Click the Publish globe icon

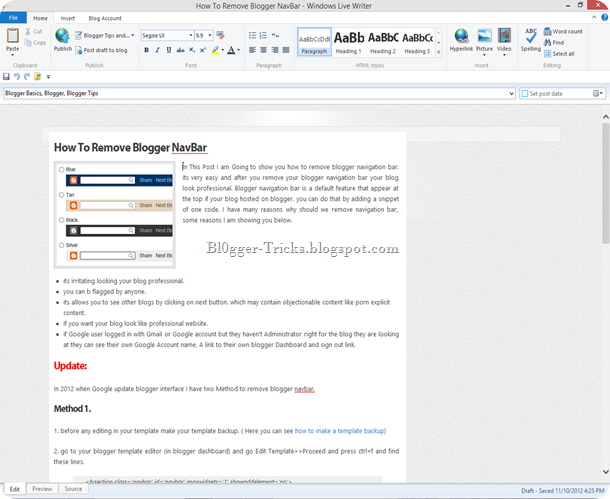[x=62, y=36]
